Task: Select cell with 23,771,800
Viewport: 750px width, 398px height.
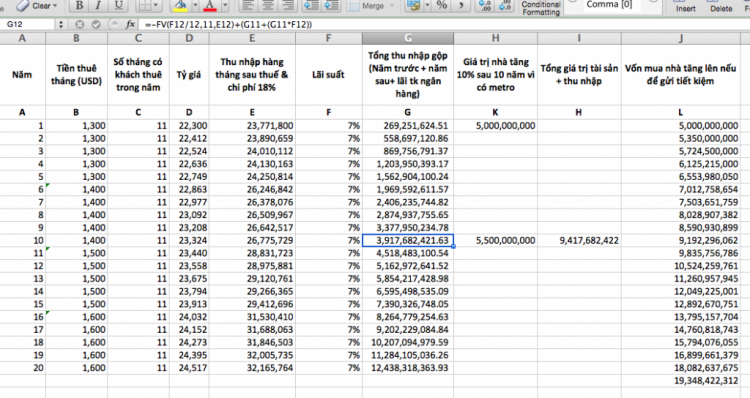Action: [x=252, y=126]
